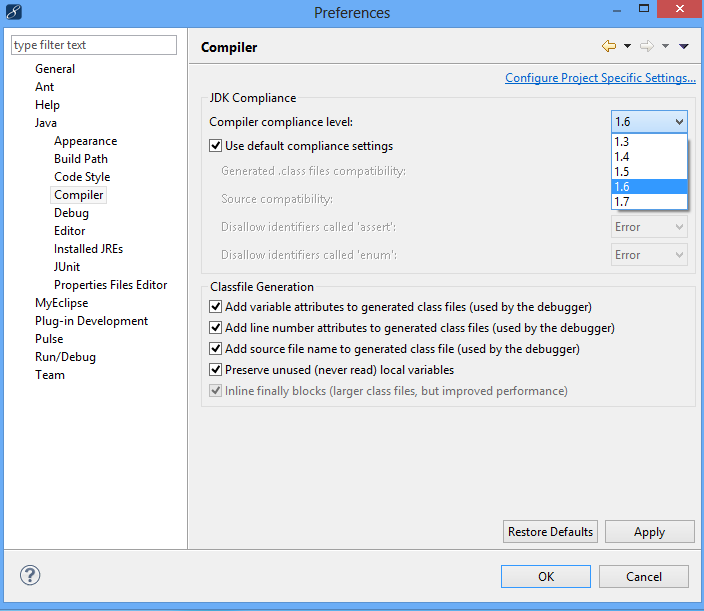Select Run/Debug in preferences tree
This screenshot has height=611, width=704.
pyautogui.click(x=66, y=356)
